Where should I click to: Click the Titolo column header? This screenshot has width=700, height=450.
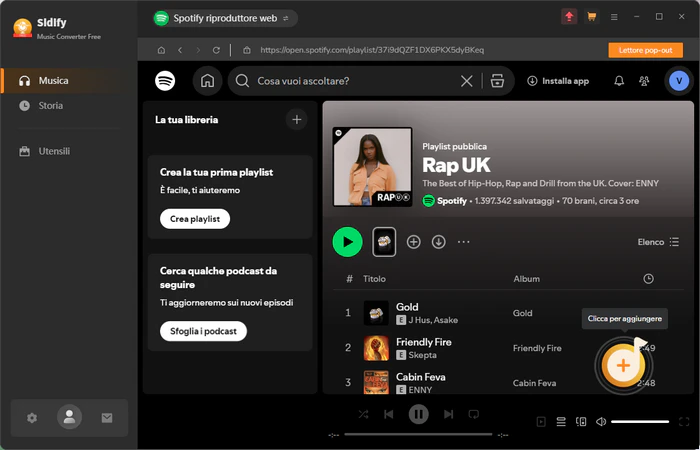374,279
